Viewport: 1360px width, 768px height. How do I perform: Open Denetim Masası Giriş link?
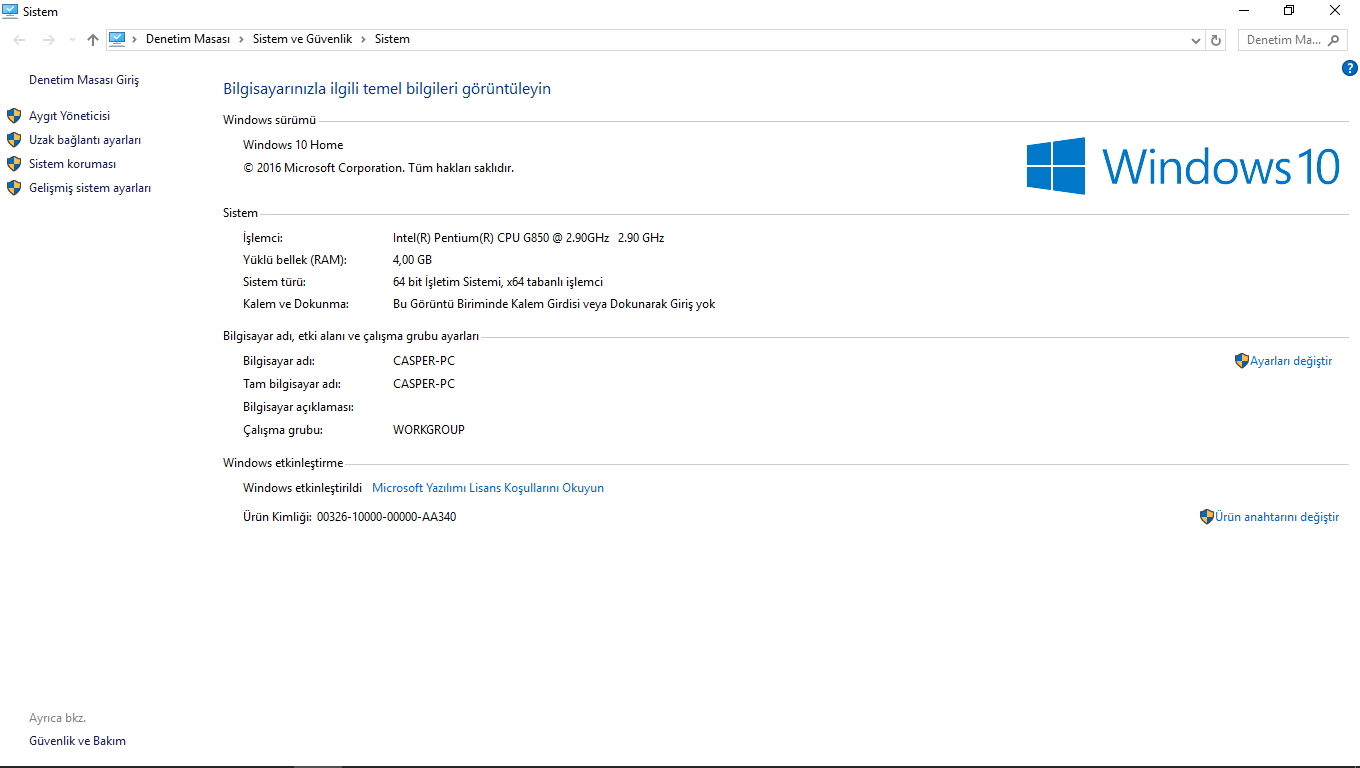[x=84, y=80]
